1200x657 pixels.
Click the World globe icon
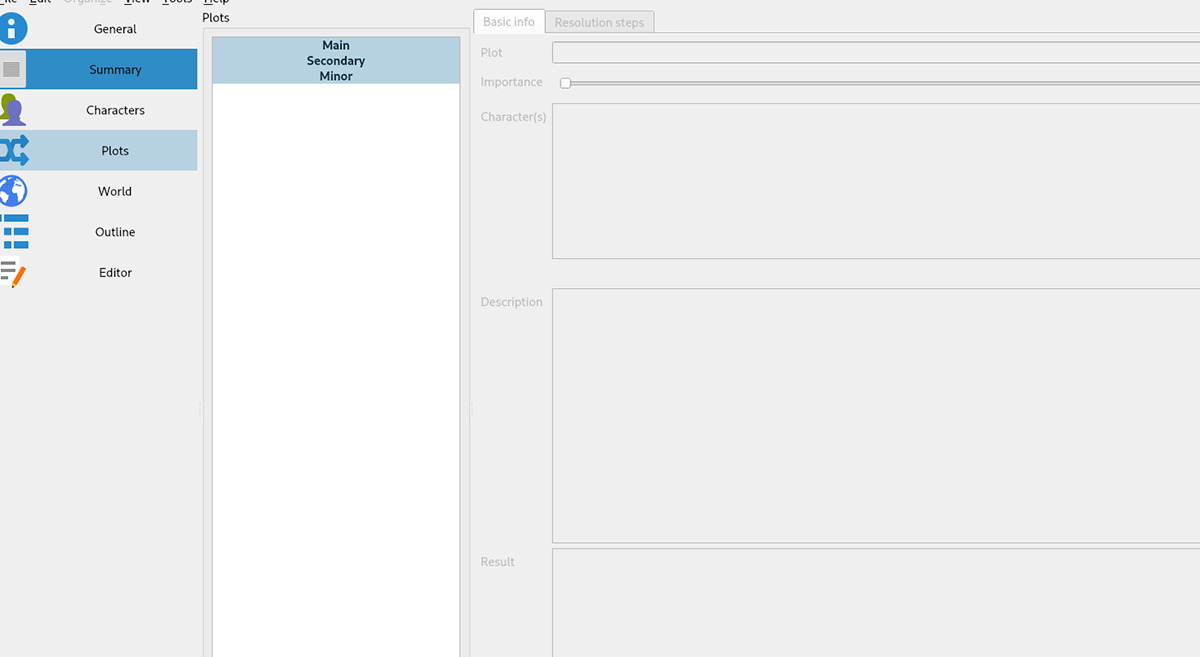(13, 191)
